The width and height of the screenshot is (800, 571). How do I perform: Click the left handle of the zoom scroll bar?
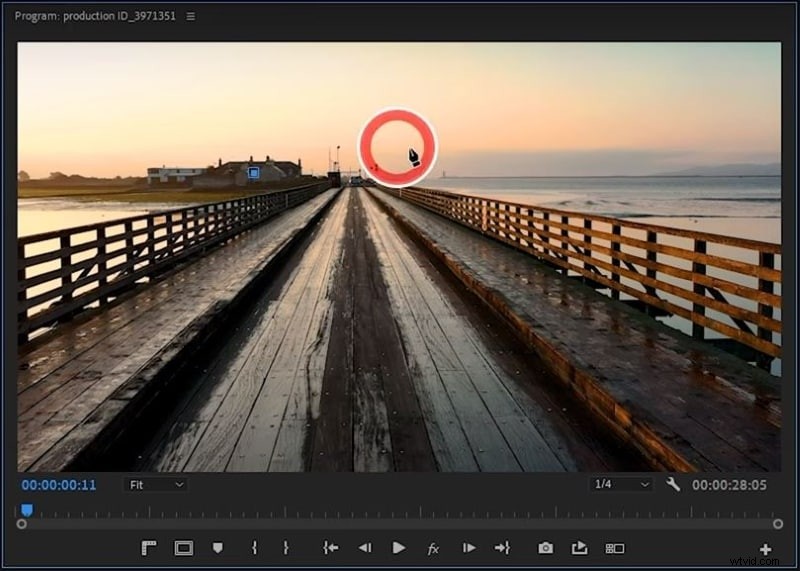21,524
